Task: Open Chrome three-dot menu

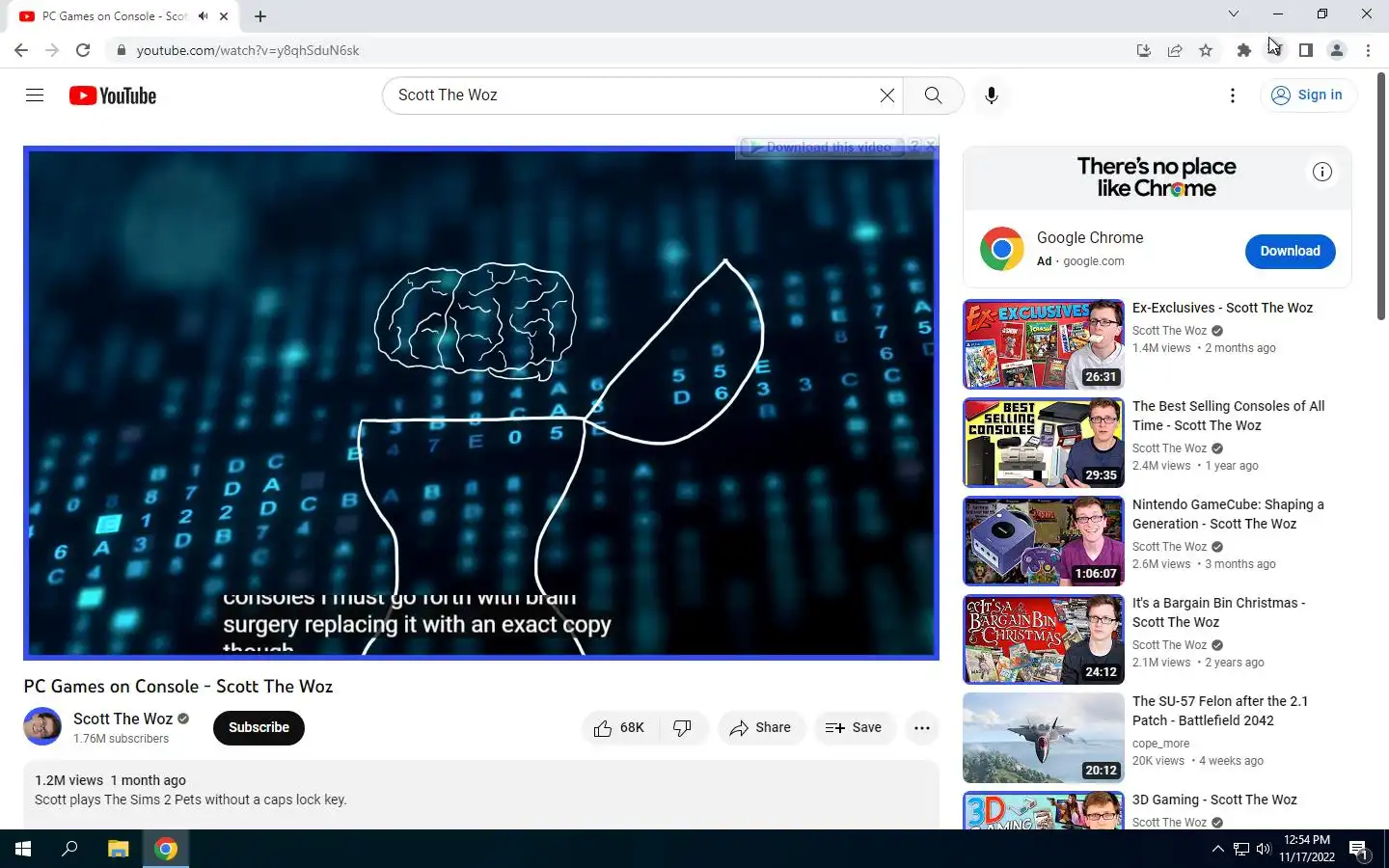Action: (1368, 50)
